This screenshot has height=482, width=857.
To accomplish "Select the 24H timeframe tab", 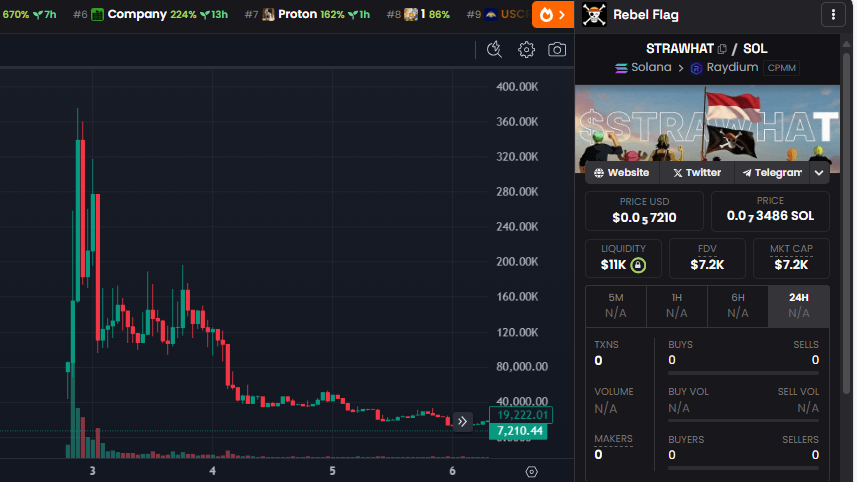I will pyautogui.click(x=799, y=305).
